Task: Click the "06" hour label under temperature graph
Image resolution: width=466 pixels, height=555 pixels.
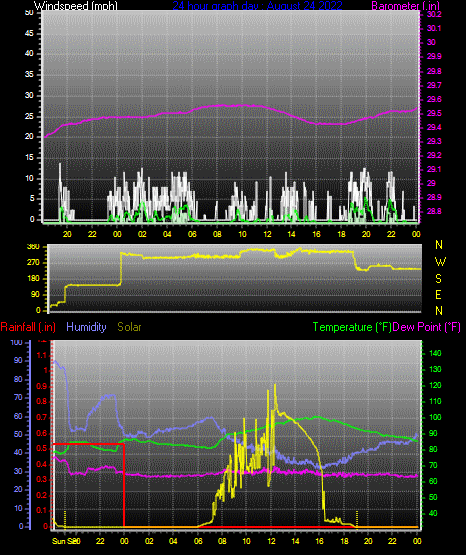Action: pyautogui.click(x=198, y=541)
